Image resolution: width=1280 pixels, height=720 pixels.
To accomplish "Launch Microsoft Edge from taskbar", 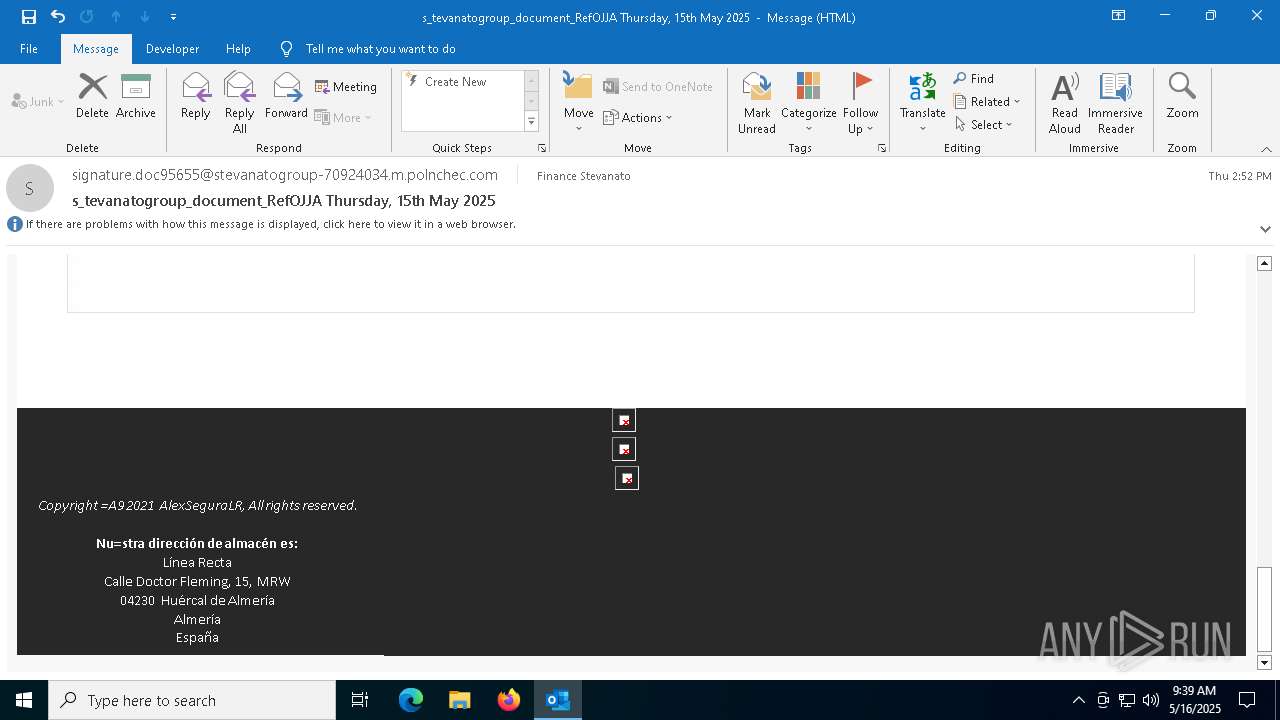I will point(411,700).
